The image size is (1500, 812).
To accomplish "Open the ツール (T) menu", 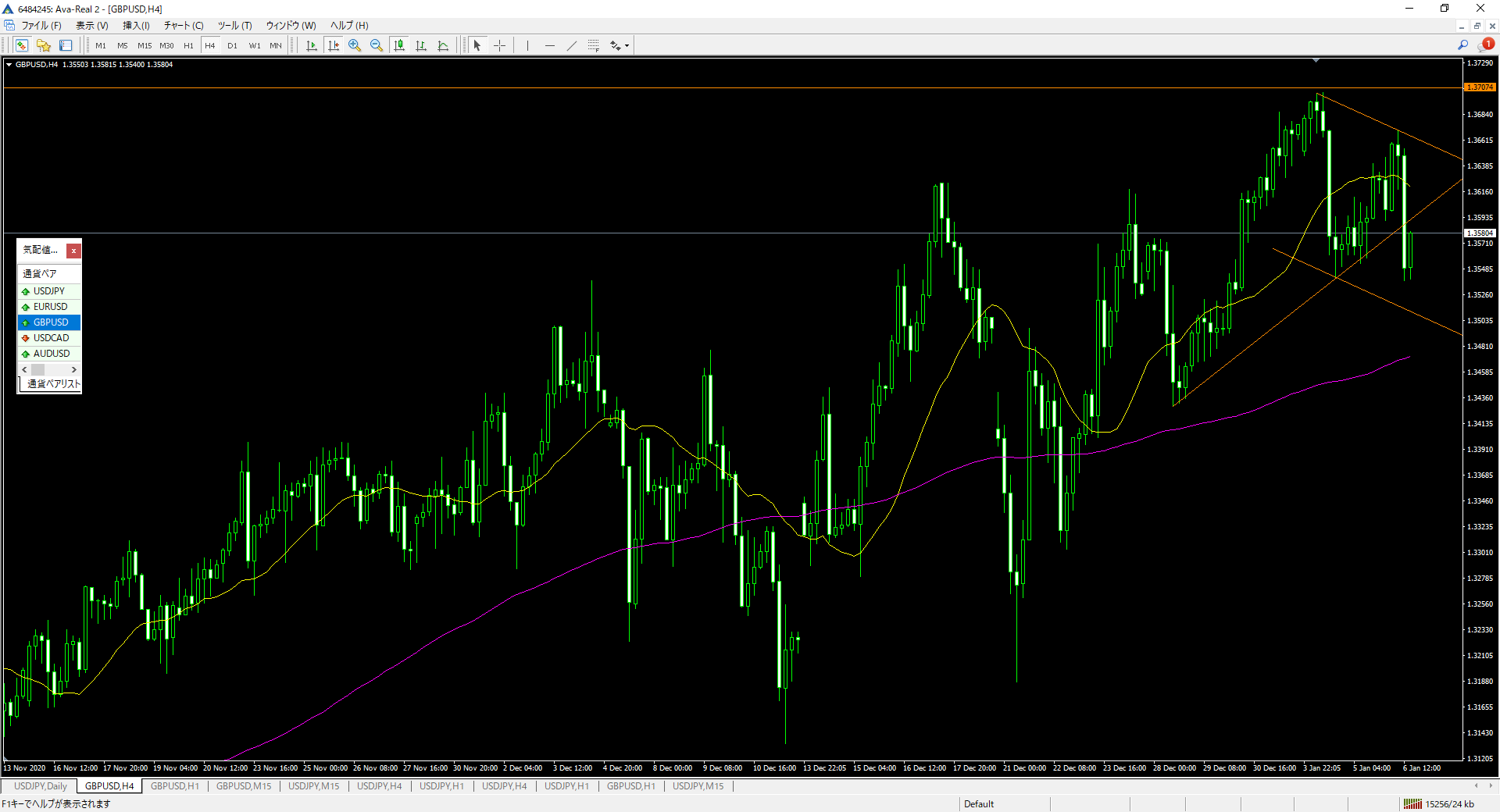I will coord(234,26).
